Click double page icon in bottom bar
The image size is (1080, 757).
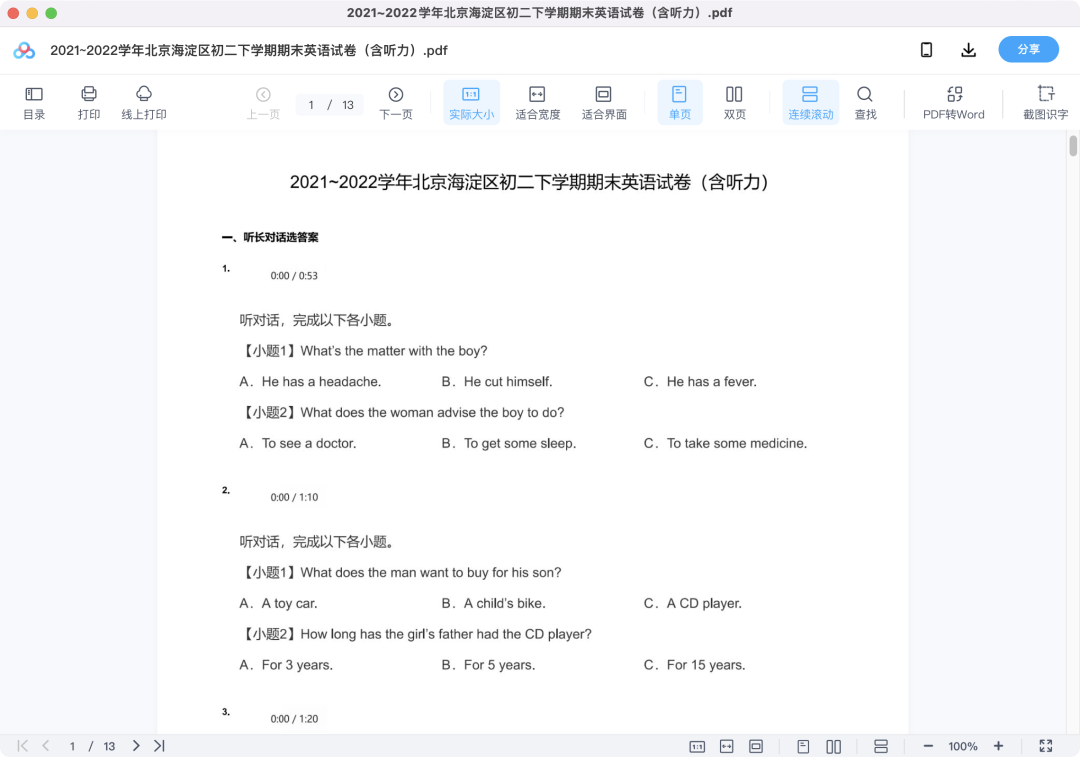833,747
